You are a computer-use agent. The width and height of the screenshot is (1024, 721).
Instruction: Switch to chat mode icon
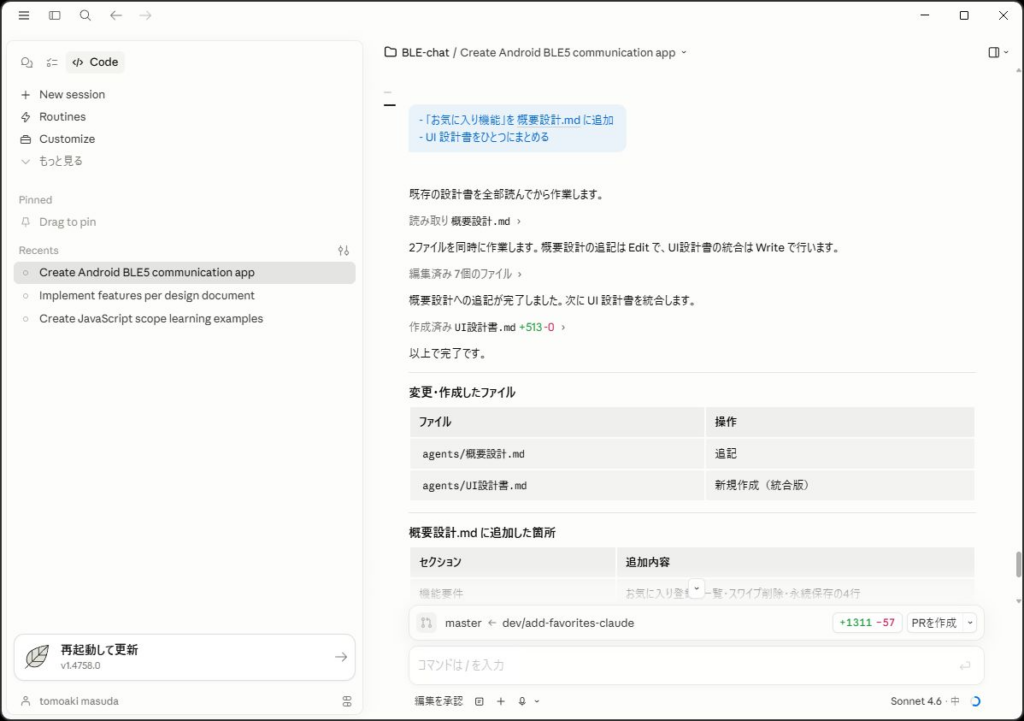click(x=27, y=62)
